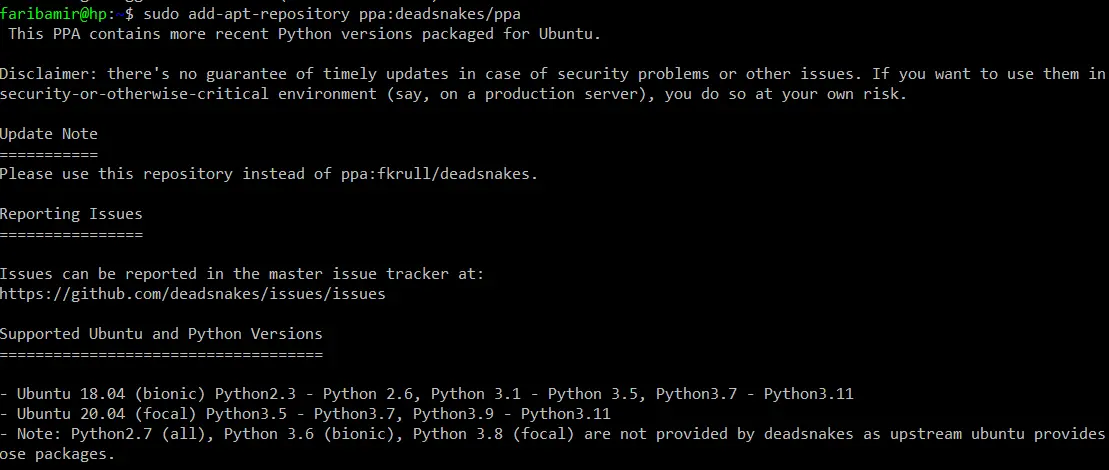Click the line starting 'Note: Python2.7 (all)'
This screenshot has width=1109, height=470.
(x=553, y=433)
